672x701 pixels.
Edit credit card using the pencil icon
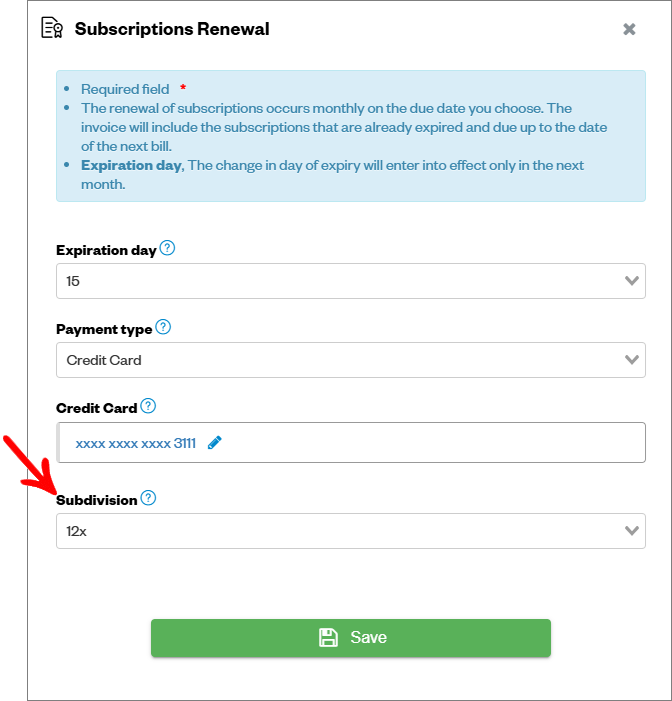pos(215,443)
